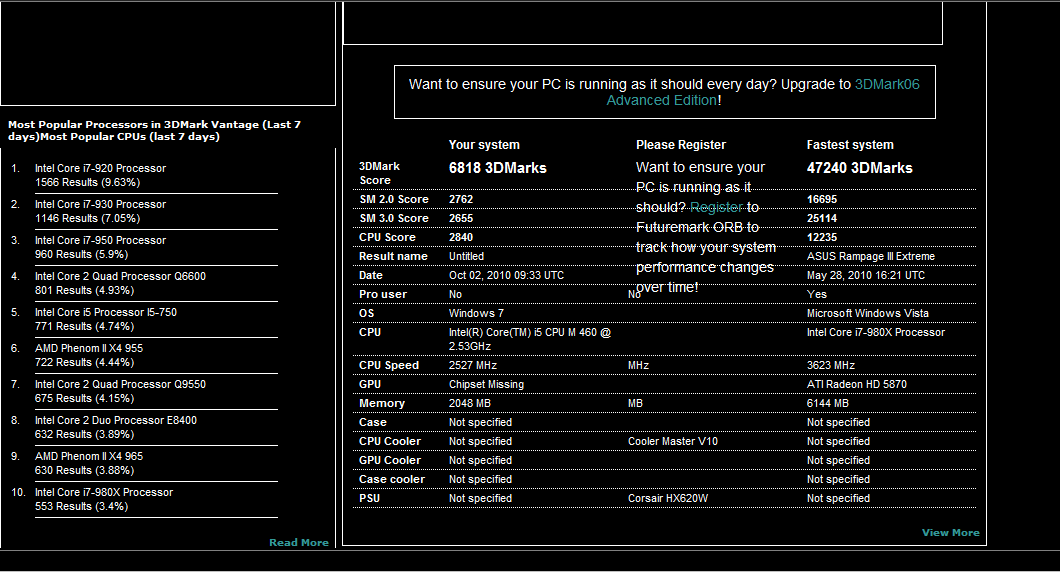Select Intel Core i7-950 Processor entry
The width and height of the screenshot is (1060, 572).
pyautogui.click(x=100, y=240)
